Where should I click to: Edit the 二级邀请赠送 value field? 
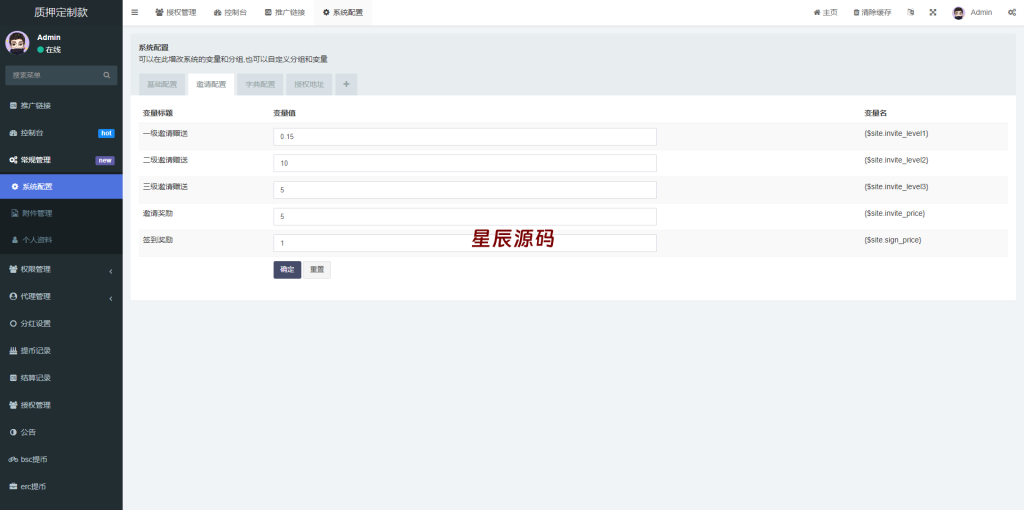point(465,163)
